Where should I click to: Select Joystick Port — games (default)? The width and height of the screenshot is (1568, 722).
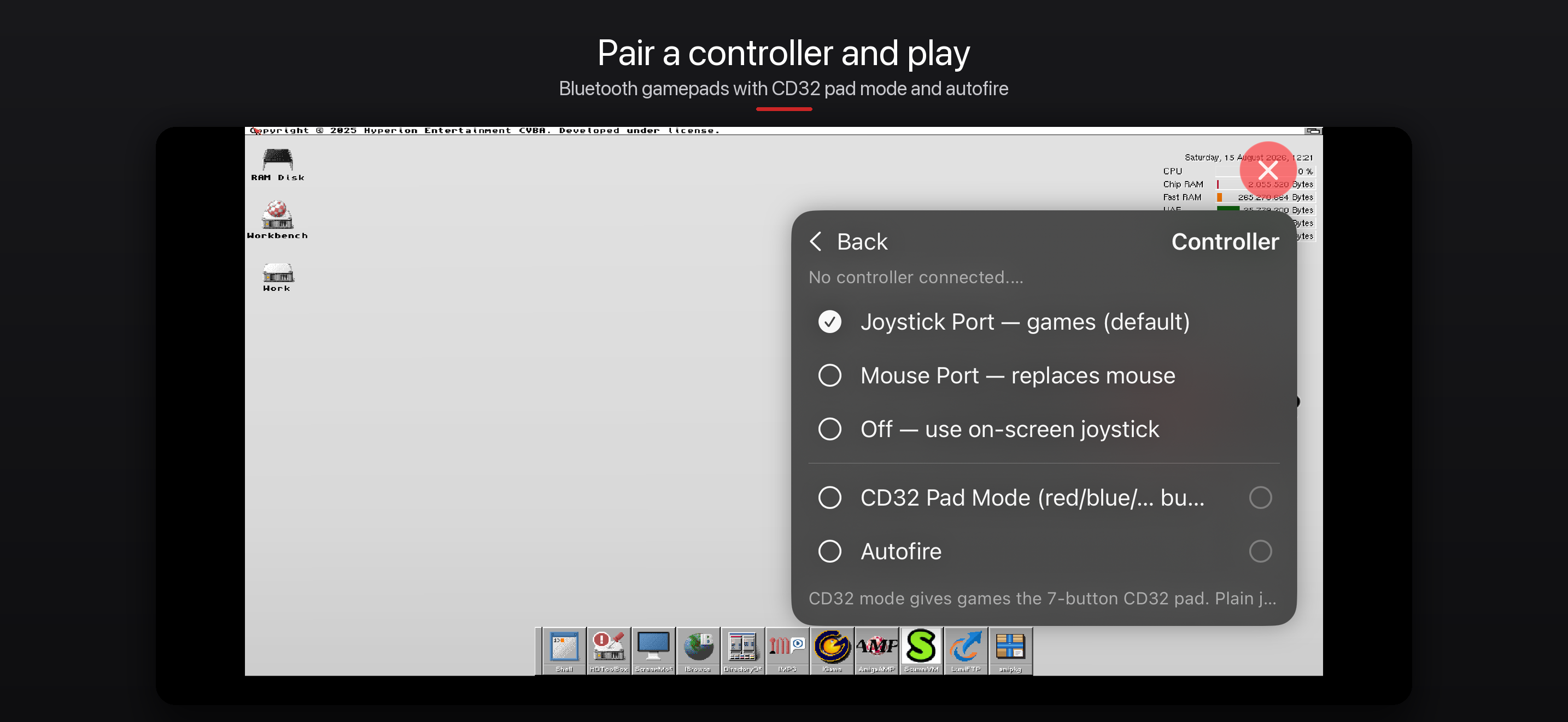[1043, 322]
